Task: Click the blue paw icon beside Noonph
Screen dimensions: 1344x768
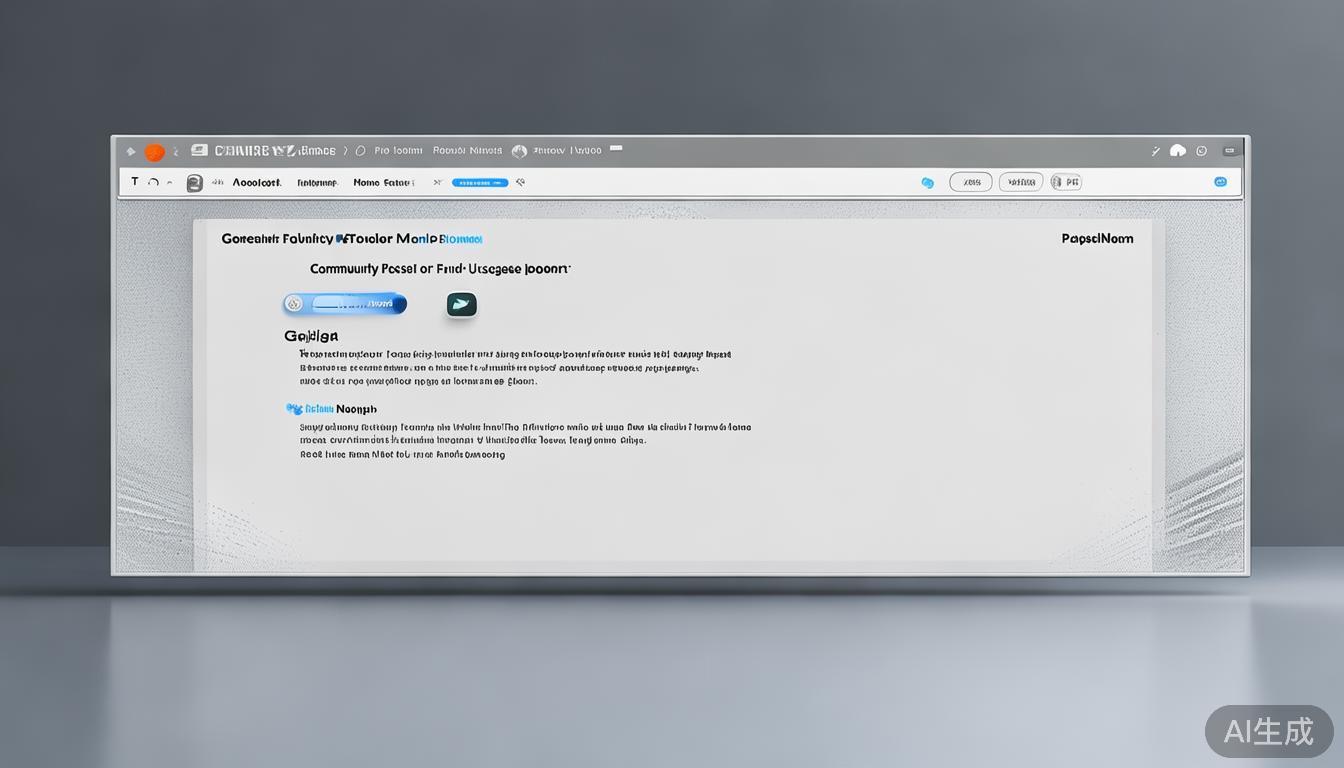Action: pos(294,409)
